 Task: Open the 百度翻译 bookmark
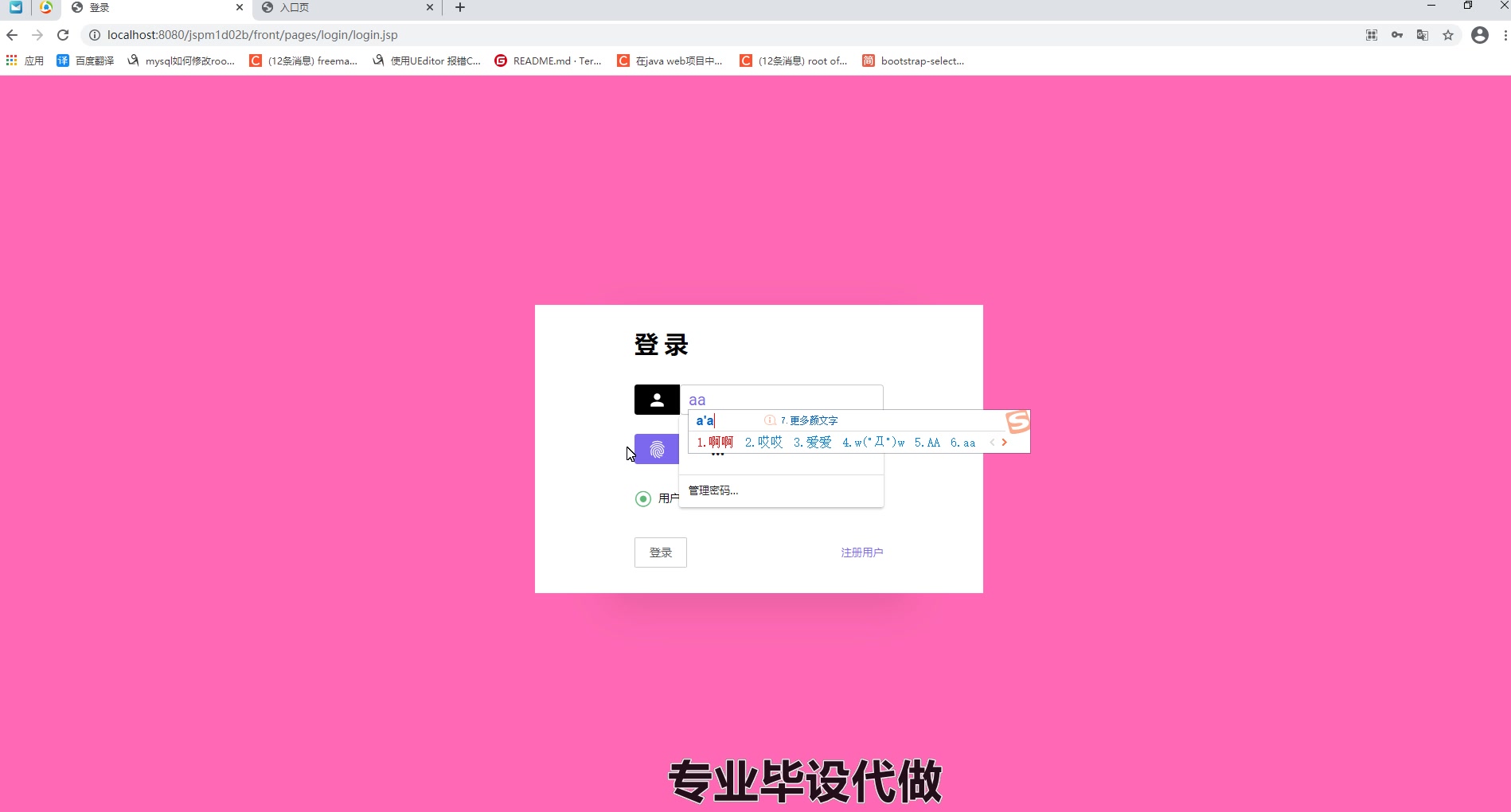85,61
